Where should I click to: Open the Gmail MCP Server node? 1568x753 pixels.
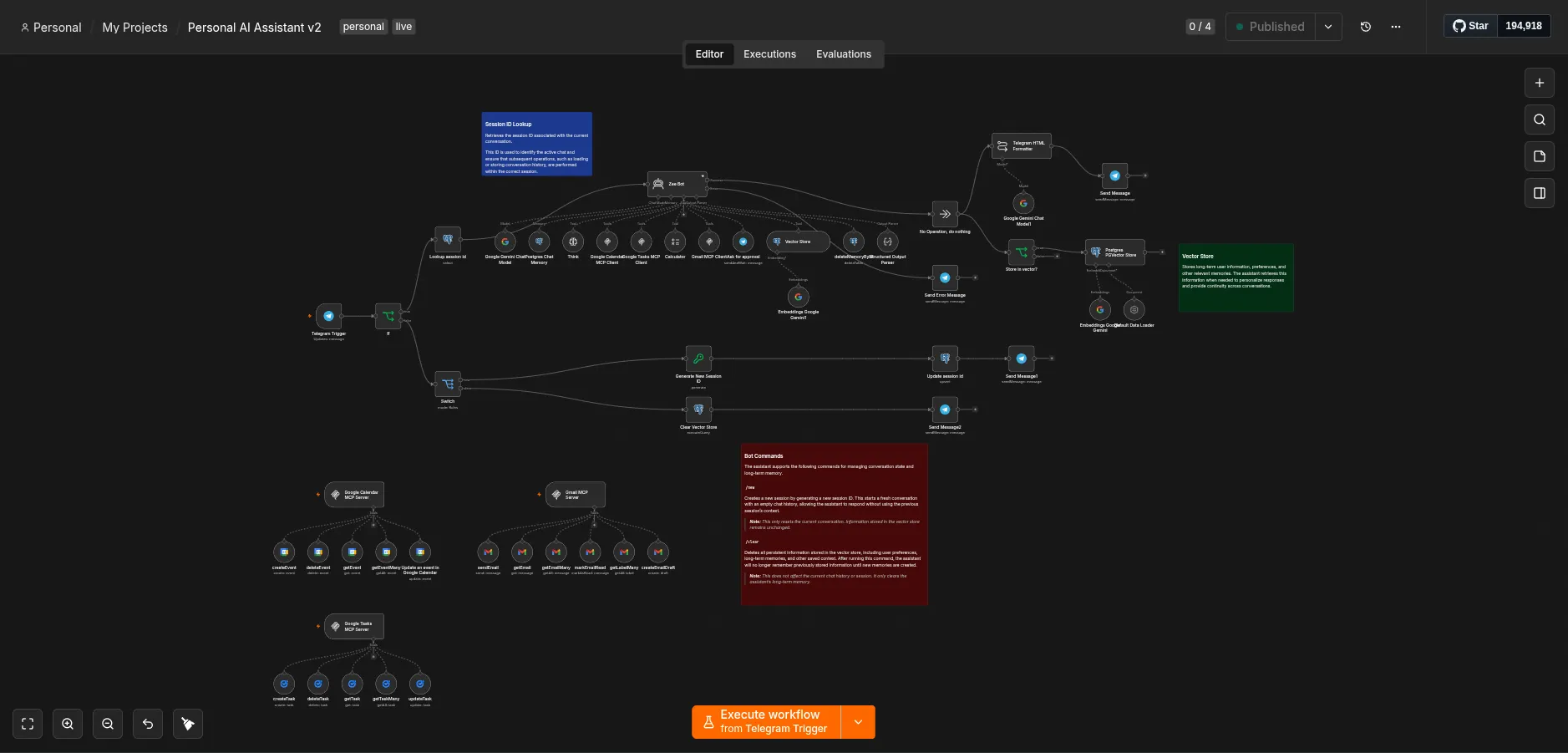pyautogui.click(x=575, y=495)
